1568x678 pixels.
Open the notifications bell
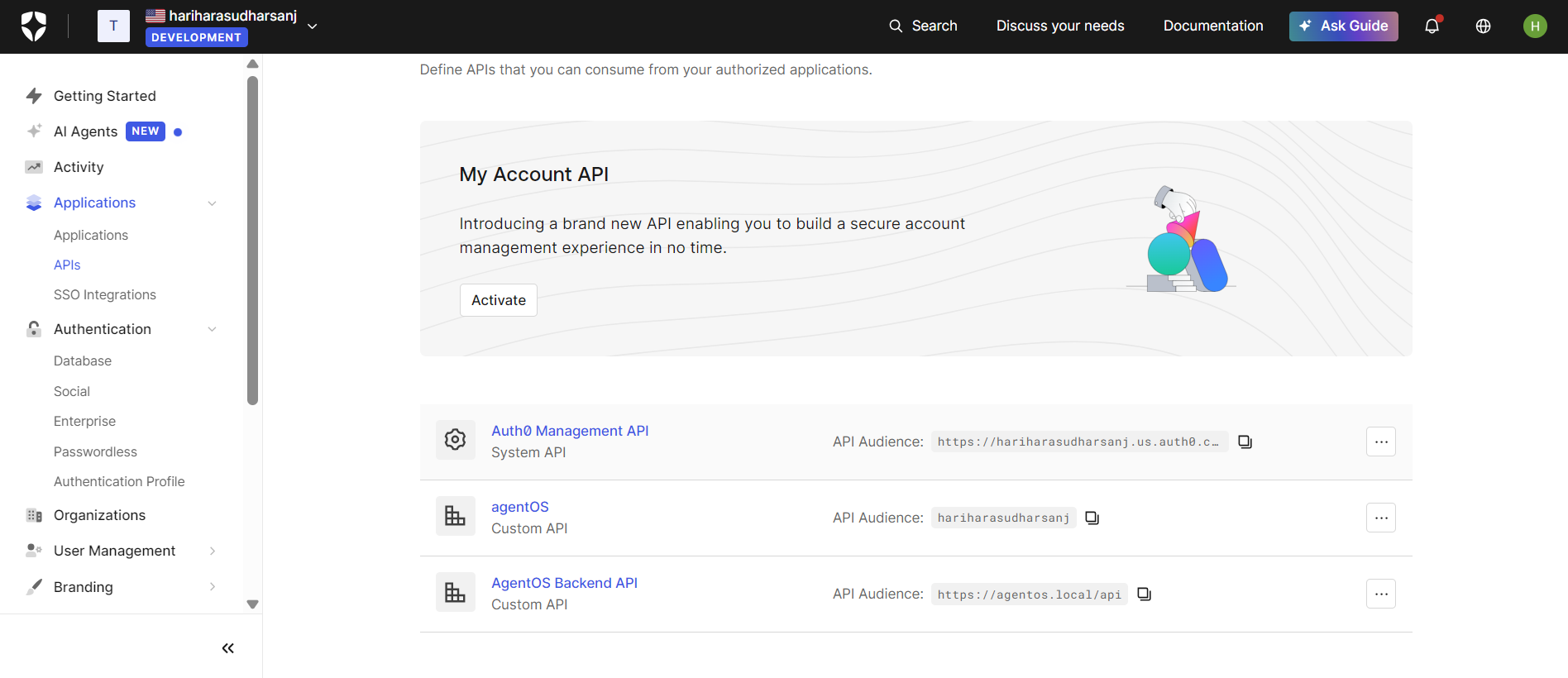coord(1432,26)
